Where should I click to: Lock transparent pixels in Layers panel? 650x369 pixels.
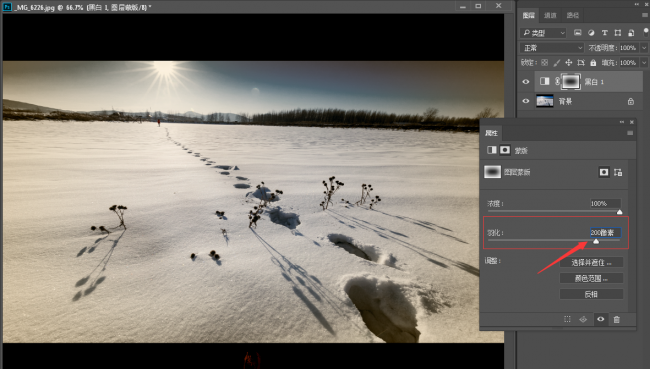545,63
